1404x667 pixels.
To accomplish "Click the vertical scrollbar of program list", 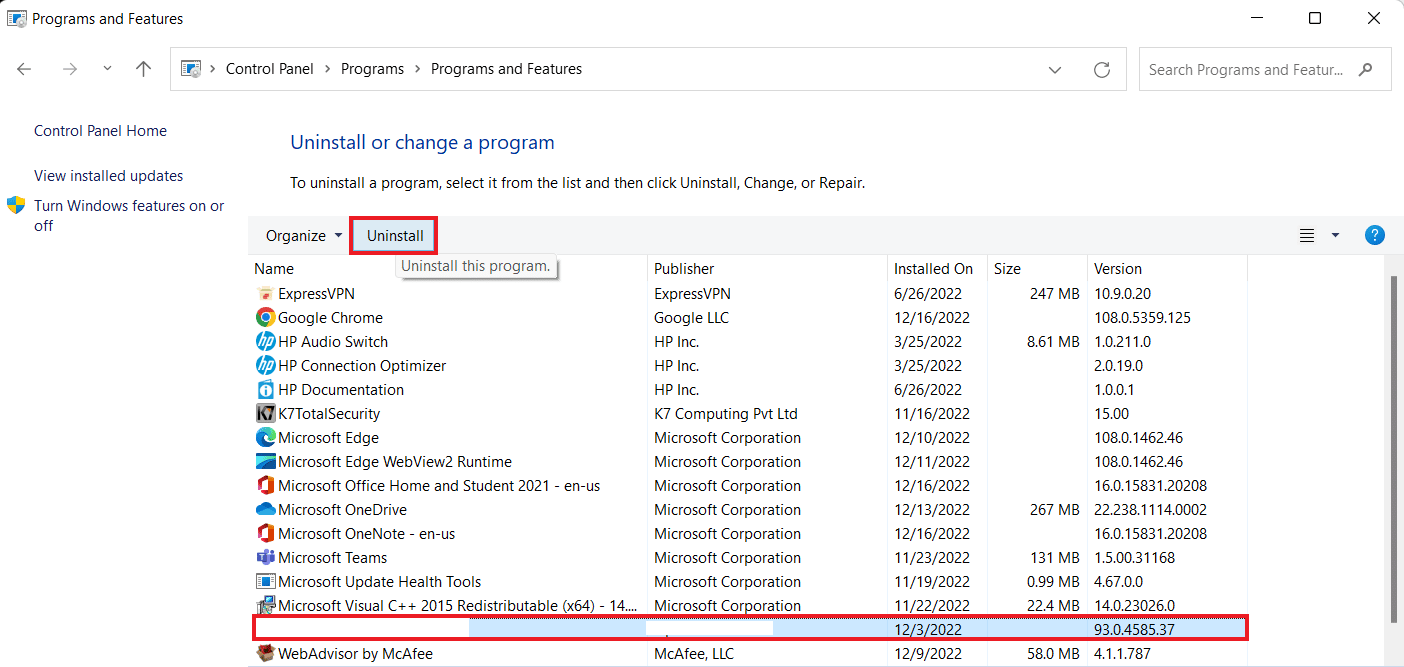I will (1394, 450).
